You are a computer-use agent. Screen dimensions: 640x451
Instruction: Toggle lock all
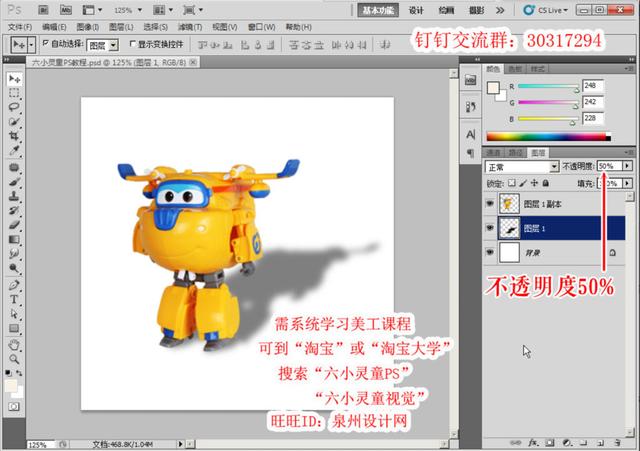coord(546,183)
